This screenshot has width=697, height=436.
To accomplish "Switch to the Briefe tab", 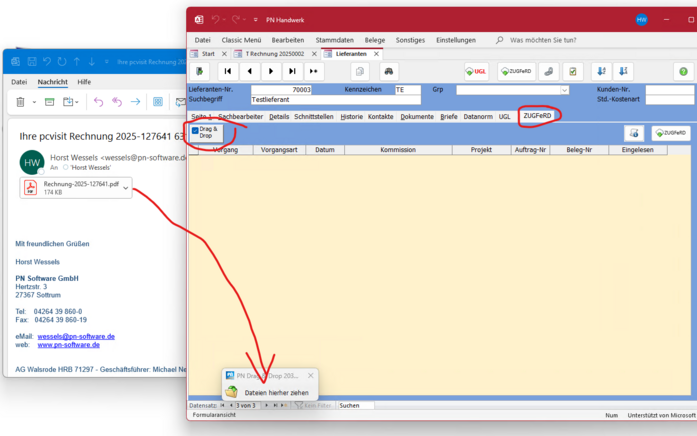I will click(449, 116).
